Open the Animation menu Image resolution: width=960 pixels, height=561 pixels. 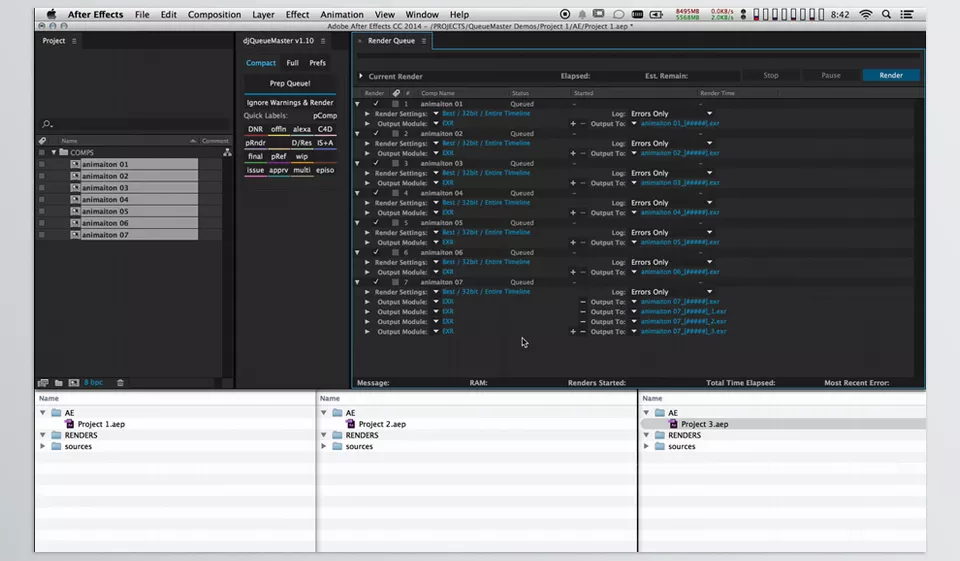[x=342, y=15]
